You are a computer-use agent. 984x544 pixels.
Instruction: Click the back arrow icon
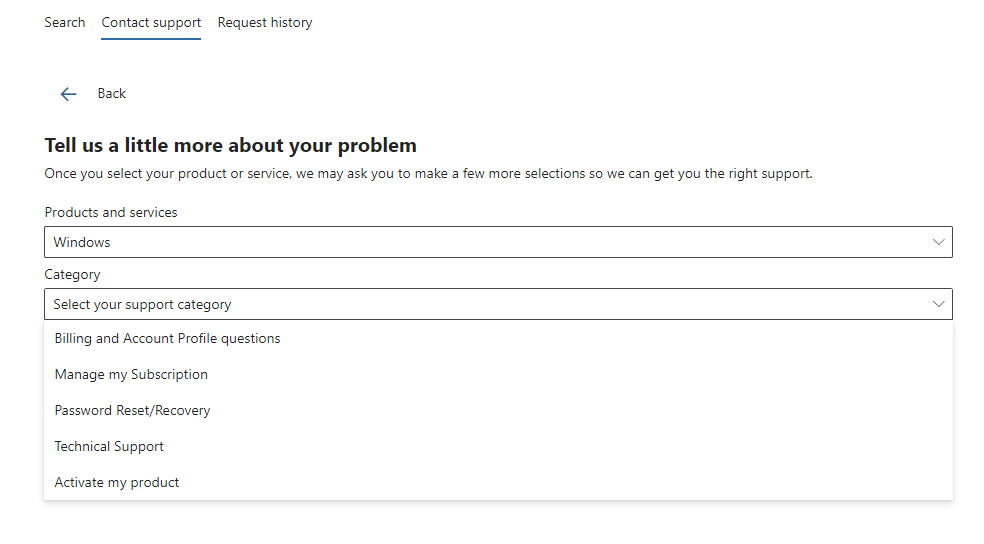(x=68, y=94)
